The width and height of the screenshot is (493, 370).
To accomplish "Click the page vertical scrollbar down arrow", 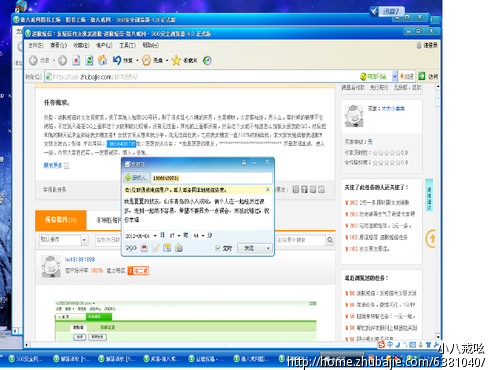I will click(x=438, y=337).
